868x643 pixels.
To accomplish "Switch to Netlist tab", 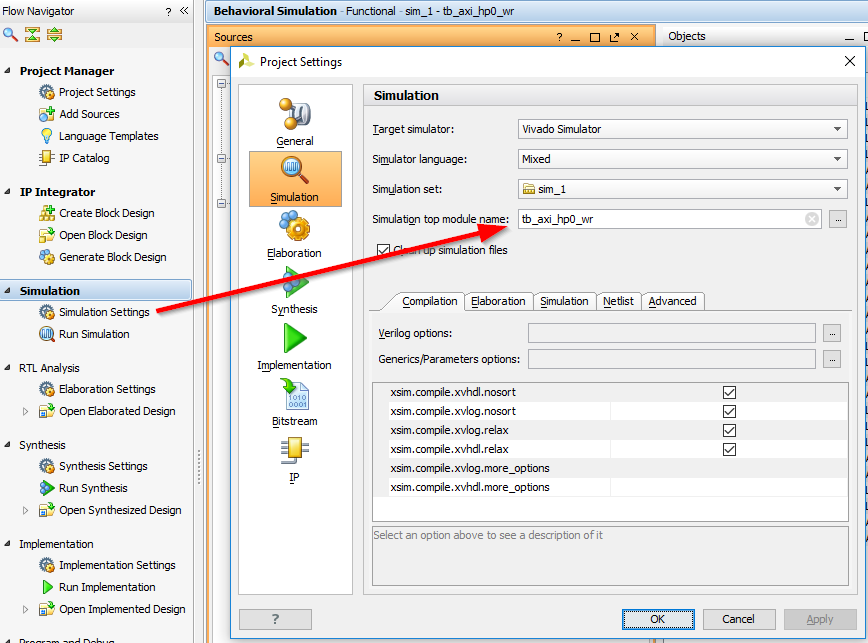I will (x=618, y=301).
